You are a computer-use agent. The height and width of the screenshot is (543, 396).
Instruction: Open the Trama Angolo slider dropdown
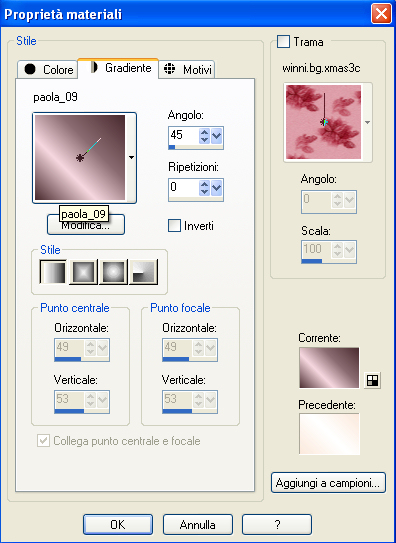click(x=350, y=199)
